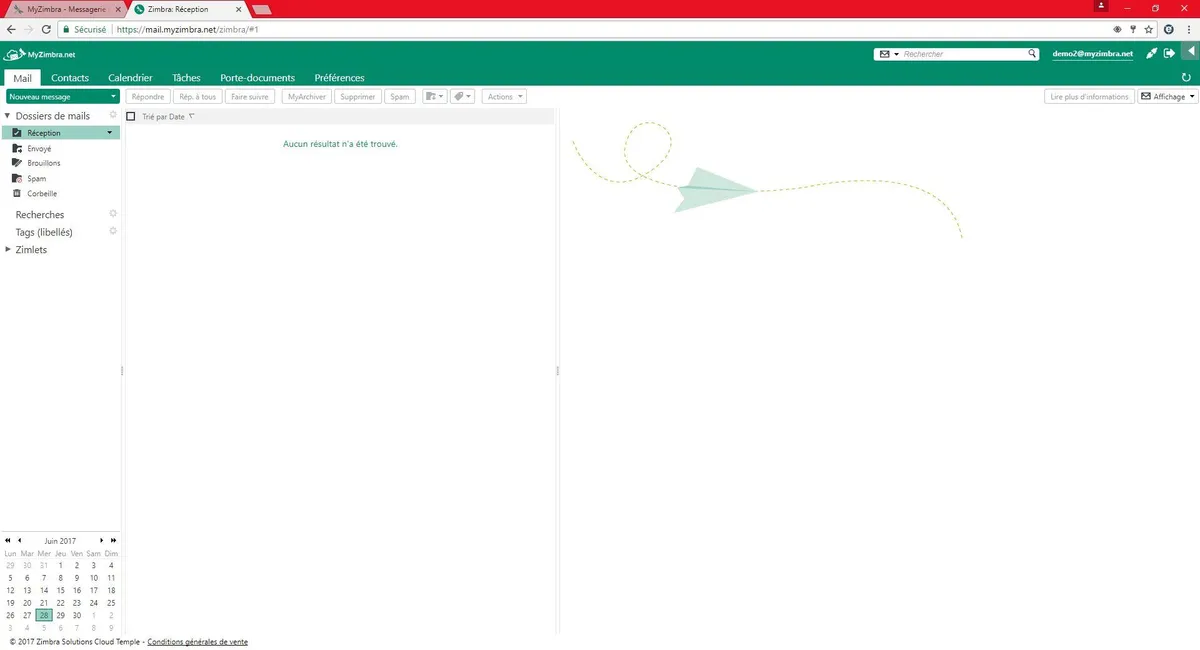The height and width of the screenshot is (650, 1200).
Task: Open Conditions générales de vente link
Action: pyautogui.click(x=197, y=642)
